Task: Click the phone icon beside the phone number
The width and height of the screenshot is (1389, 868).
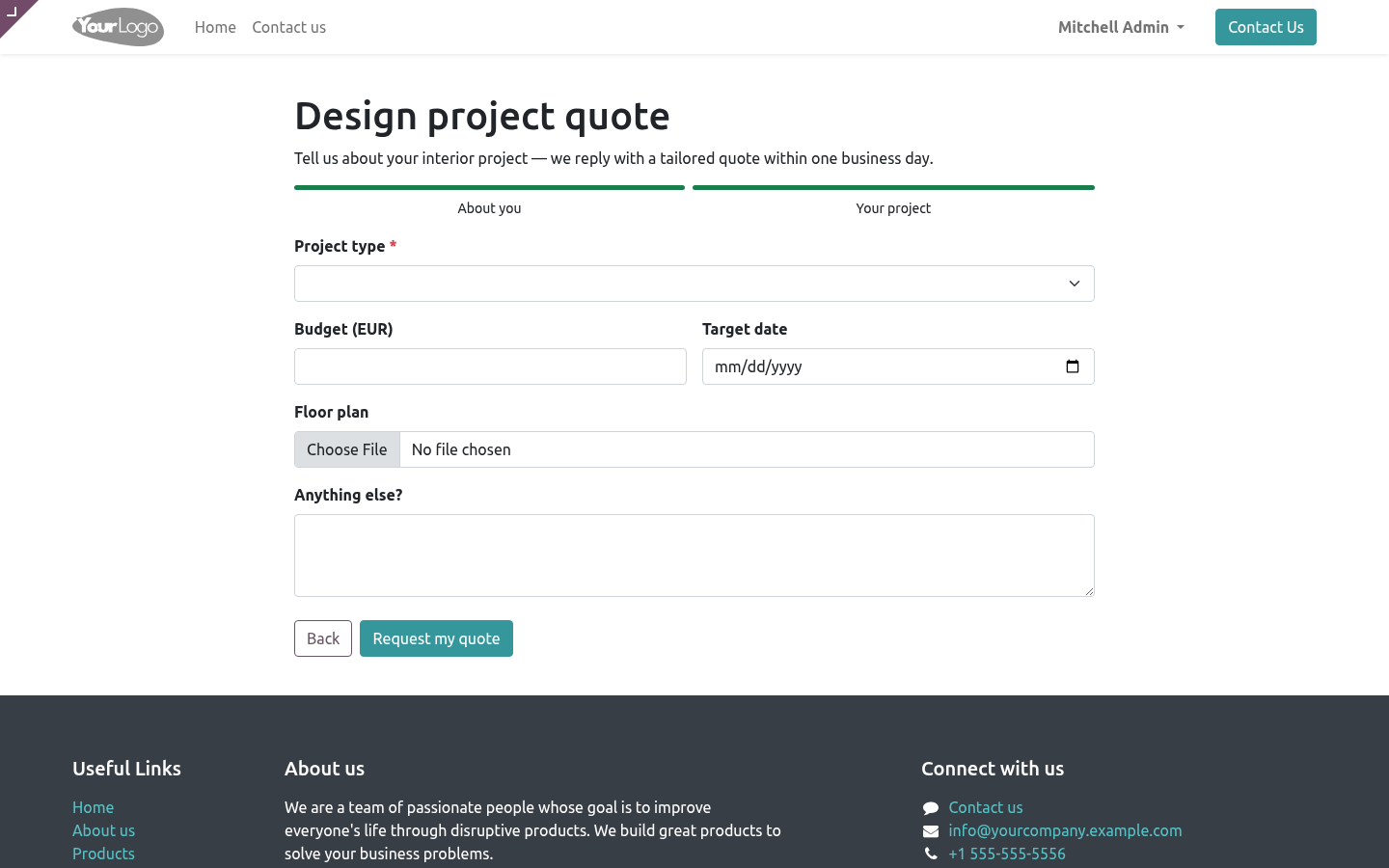Action: [931, 854]
